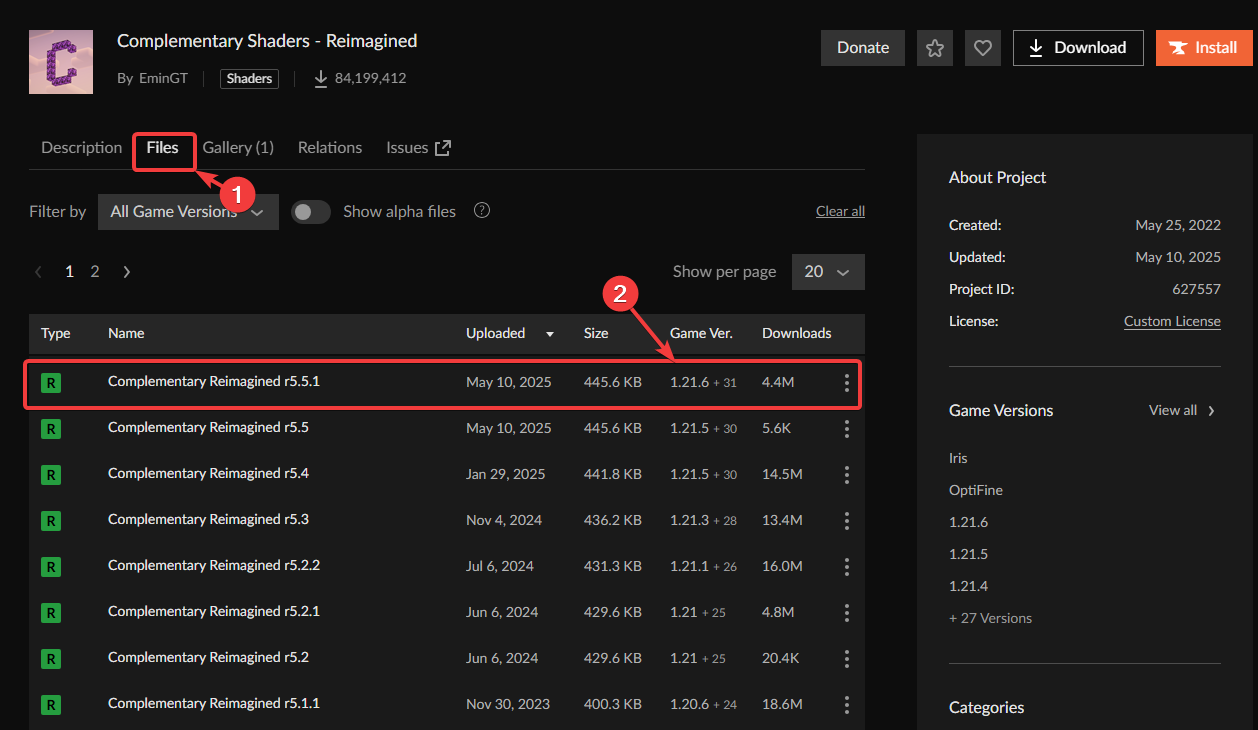Open Complementary Reimagined r5.1.1 file
This screenshot has height=730, width=1258.
214,703
